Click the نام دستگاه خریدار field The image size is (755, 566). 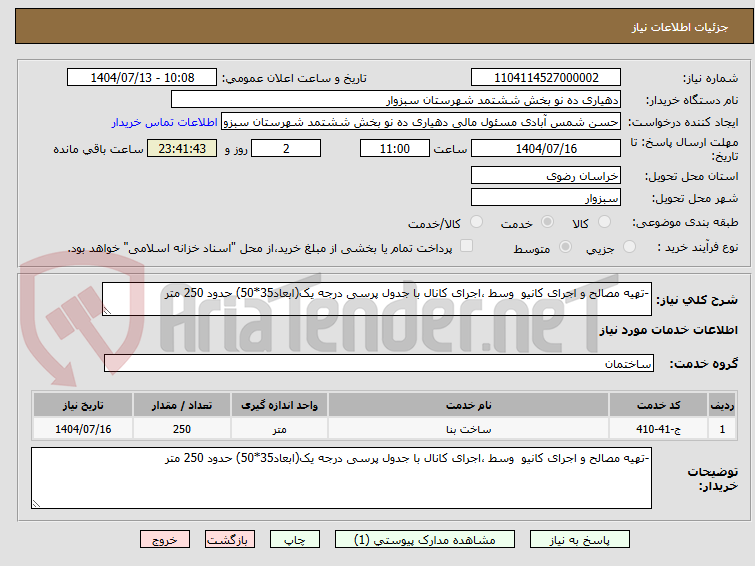[x=396, y=100]
